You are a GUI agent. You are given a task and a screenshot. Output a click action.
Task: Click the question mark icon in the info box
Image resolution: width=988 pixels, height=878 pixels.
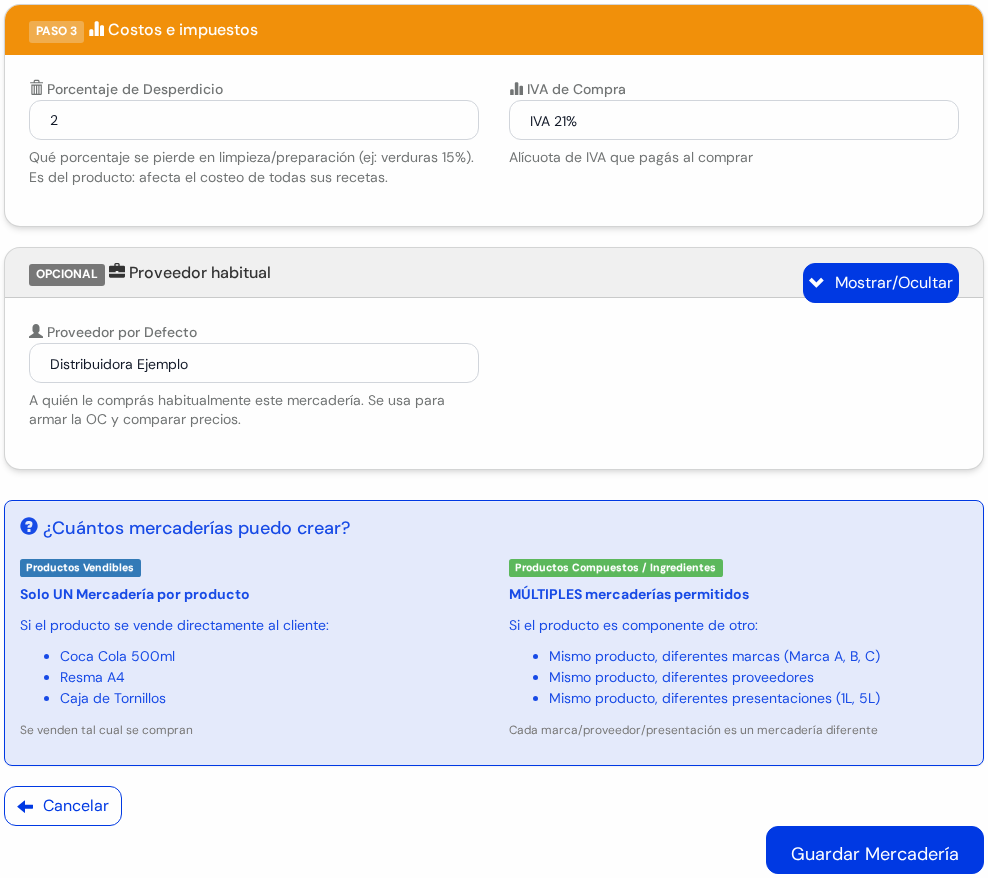pyautogui.click(x=29, y=526)
